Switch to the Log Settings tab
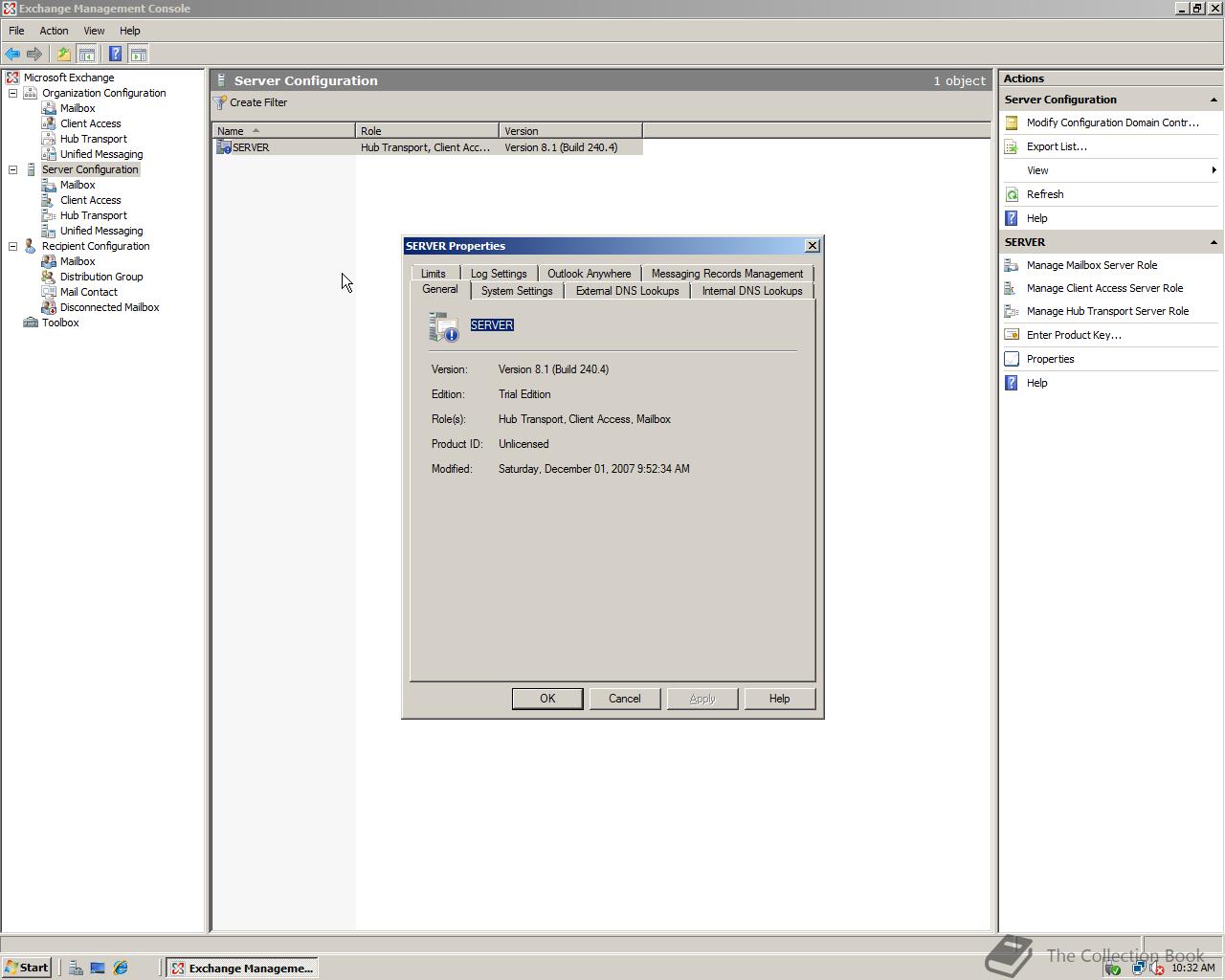Image resolution: width=1225 pixels, height=980 pixels. tap(499, 274)
